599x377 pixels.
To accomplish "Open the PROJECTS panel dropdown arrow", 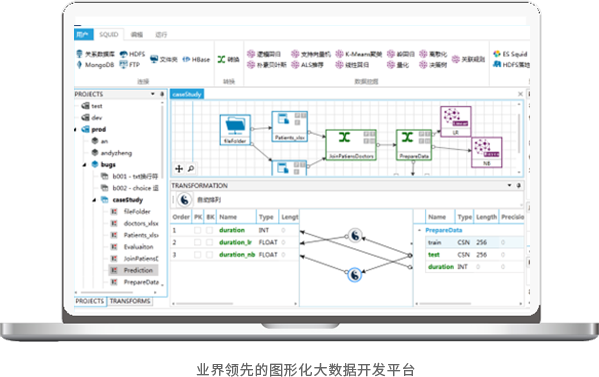I will [x=152, y=94].
